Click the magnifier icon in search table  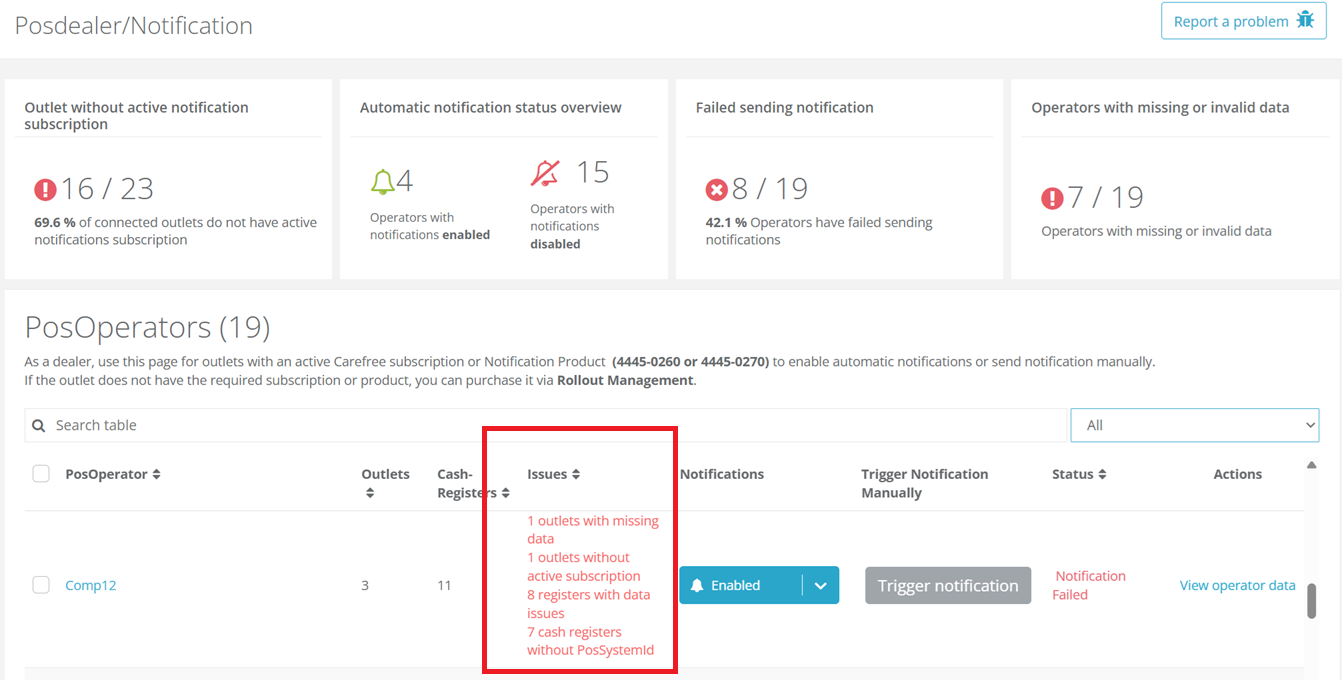pyautogui.click(x=39, y=425)
